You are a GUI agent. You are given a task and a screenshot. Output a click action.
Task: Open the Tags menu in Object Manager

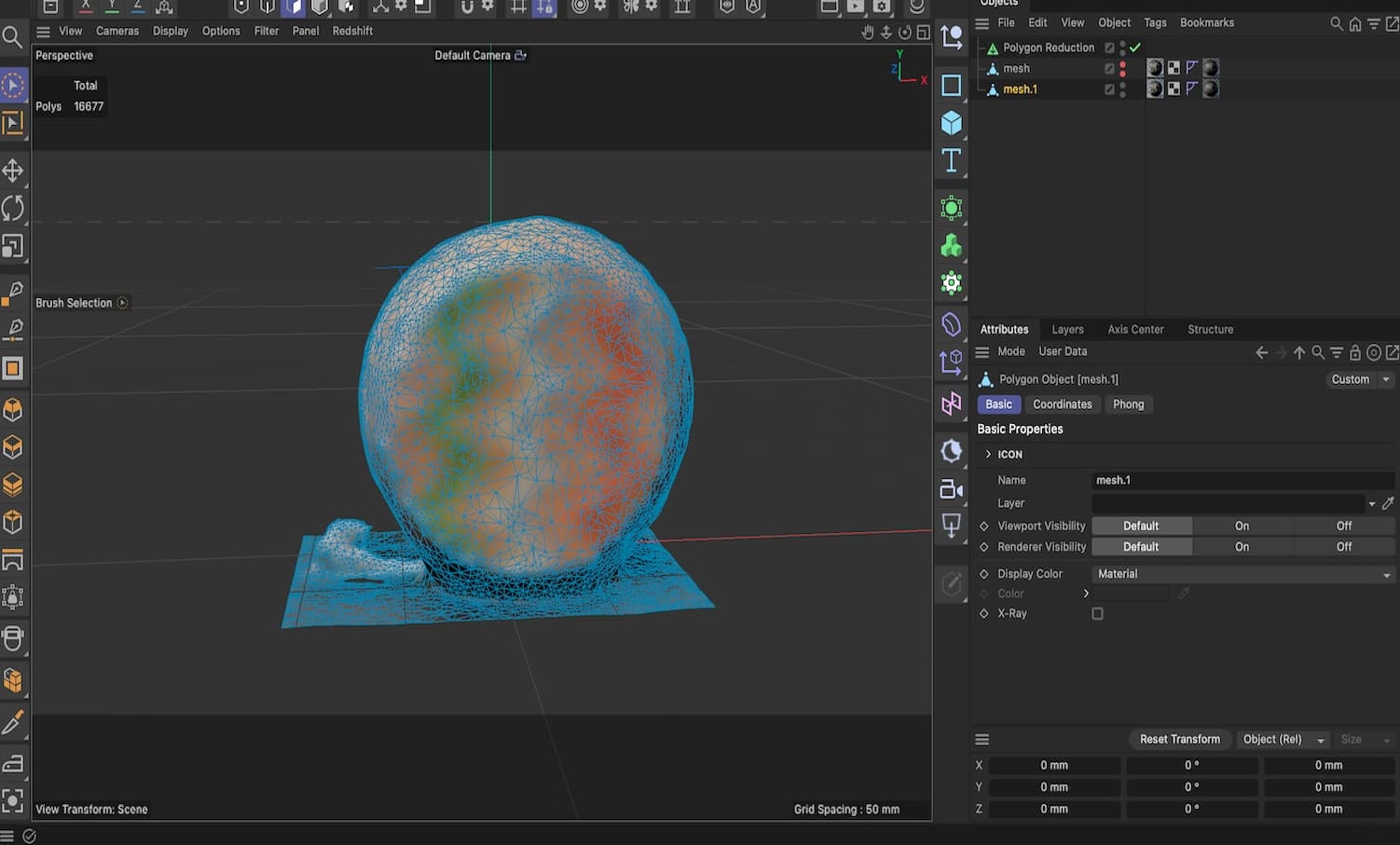[x=1155, y=22]
